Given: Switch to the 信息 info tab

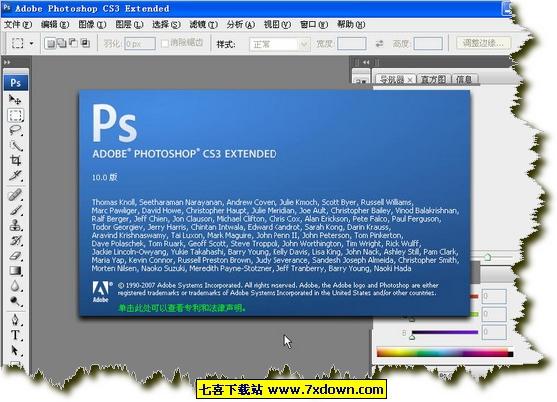Looking at the screenshot, I should pos(464,80).
